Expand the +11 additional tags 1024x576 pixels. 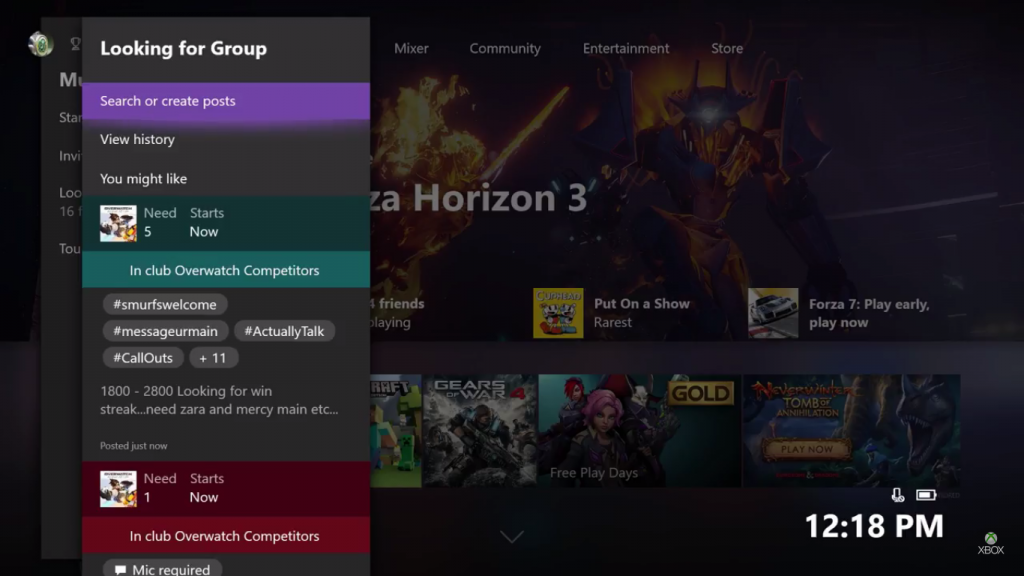pos(213,358)
